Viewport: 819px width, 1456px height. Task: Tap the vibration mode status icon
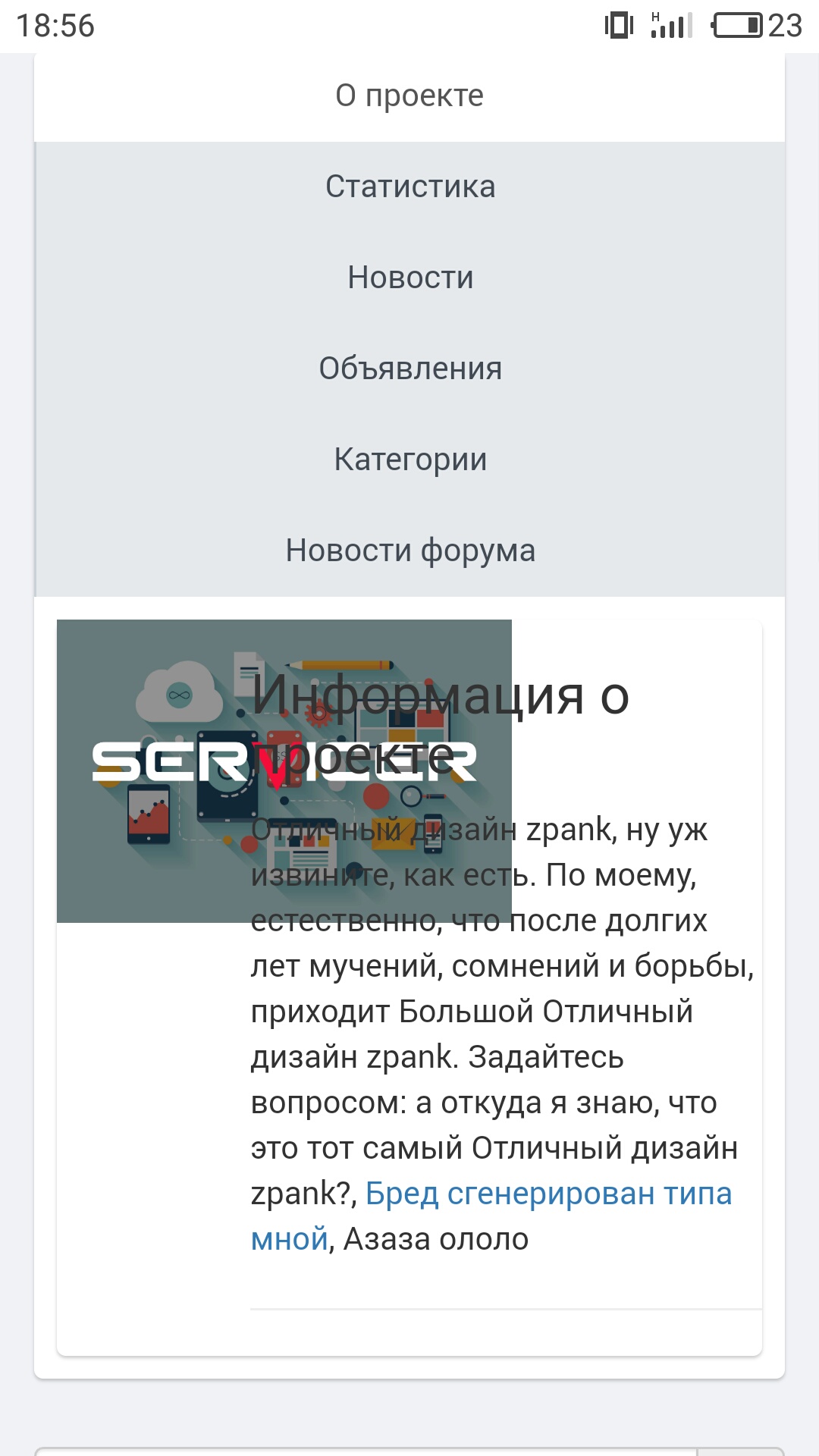point(619,25)
